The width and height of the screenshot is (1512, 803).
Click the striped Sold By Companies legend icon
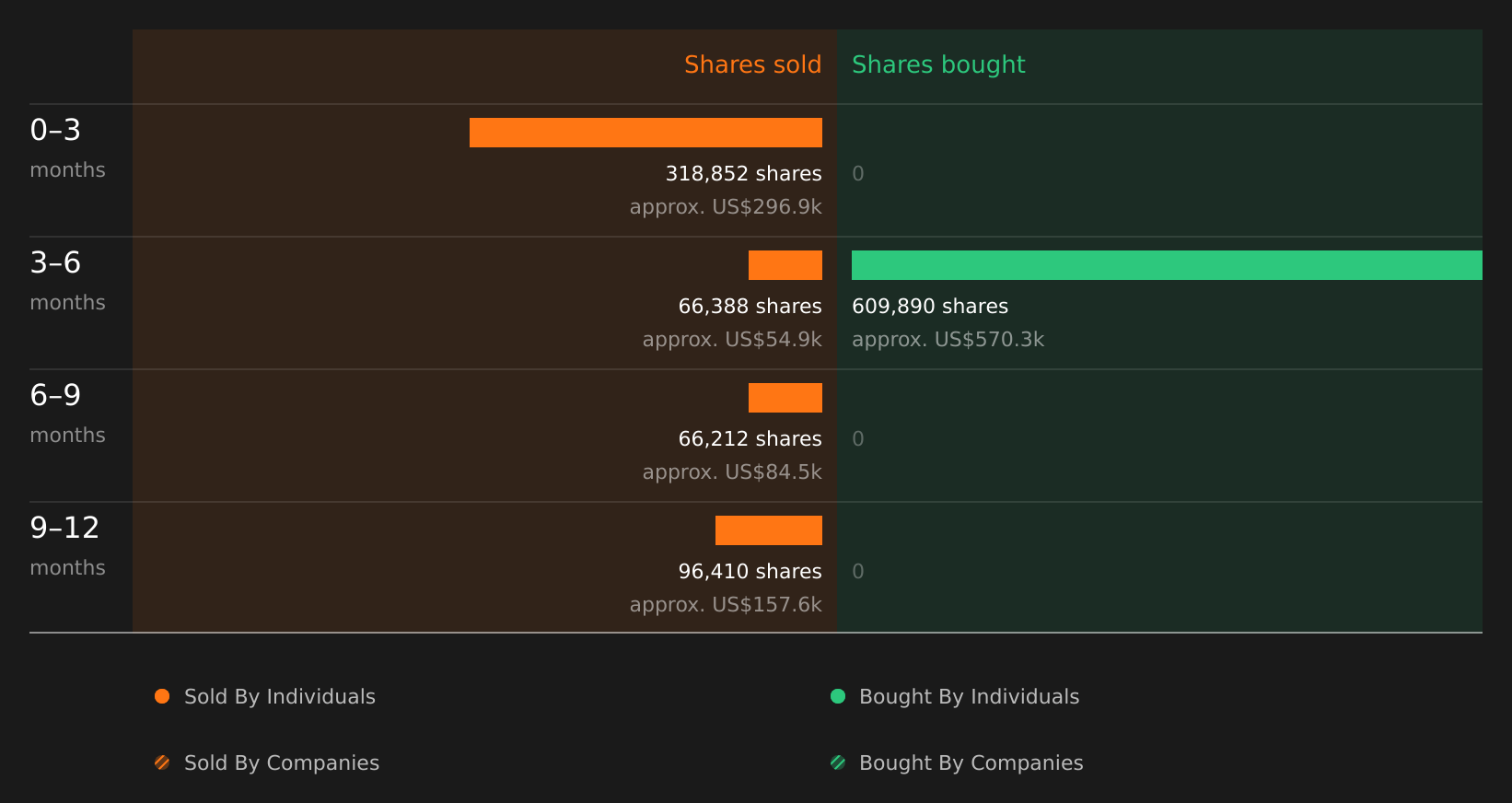[x=162, y=762]
